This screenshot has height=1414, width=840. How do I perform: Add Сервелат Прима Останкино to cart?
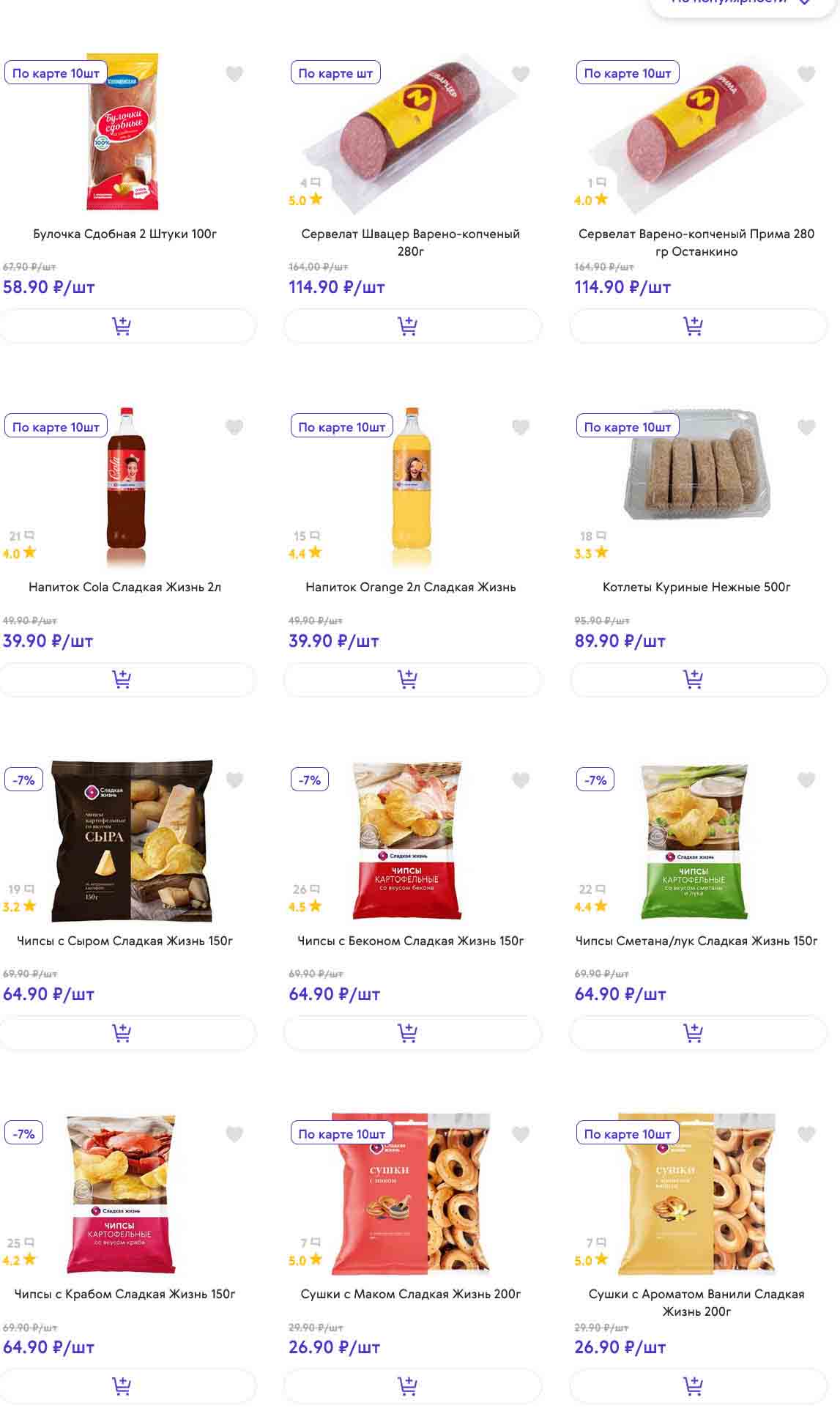click(x=693, y=326)
